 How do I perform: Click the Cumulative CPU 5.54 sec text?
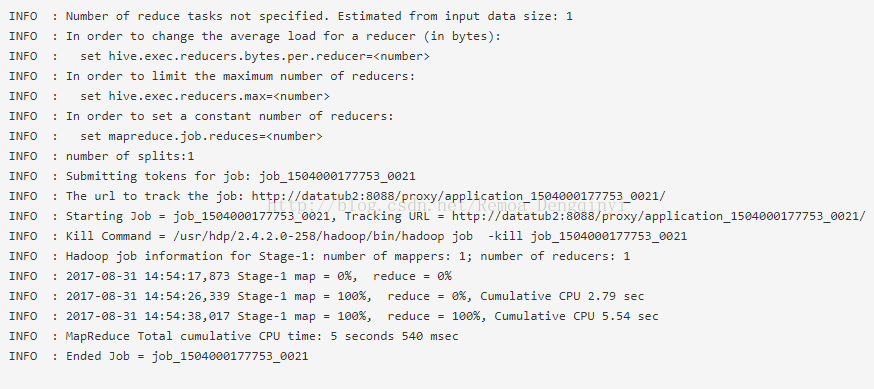coord(576,317)
